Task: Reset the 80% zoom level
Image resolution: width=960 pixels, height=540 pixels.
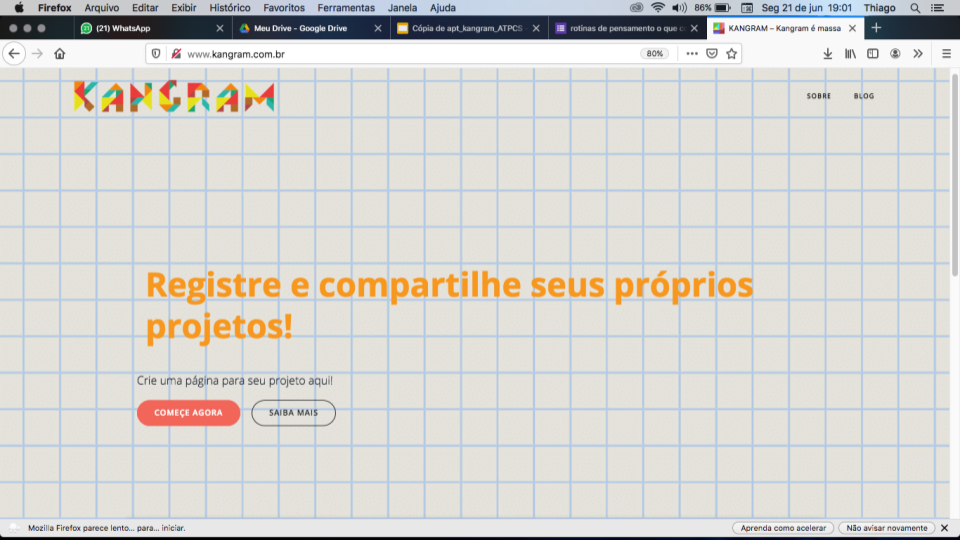Action: pos(654,54)
